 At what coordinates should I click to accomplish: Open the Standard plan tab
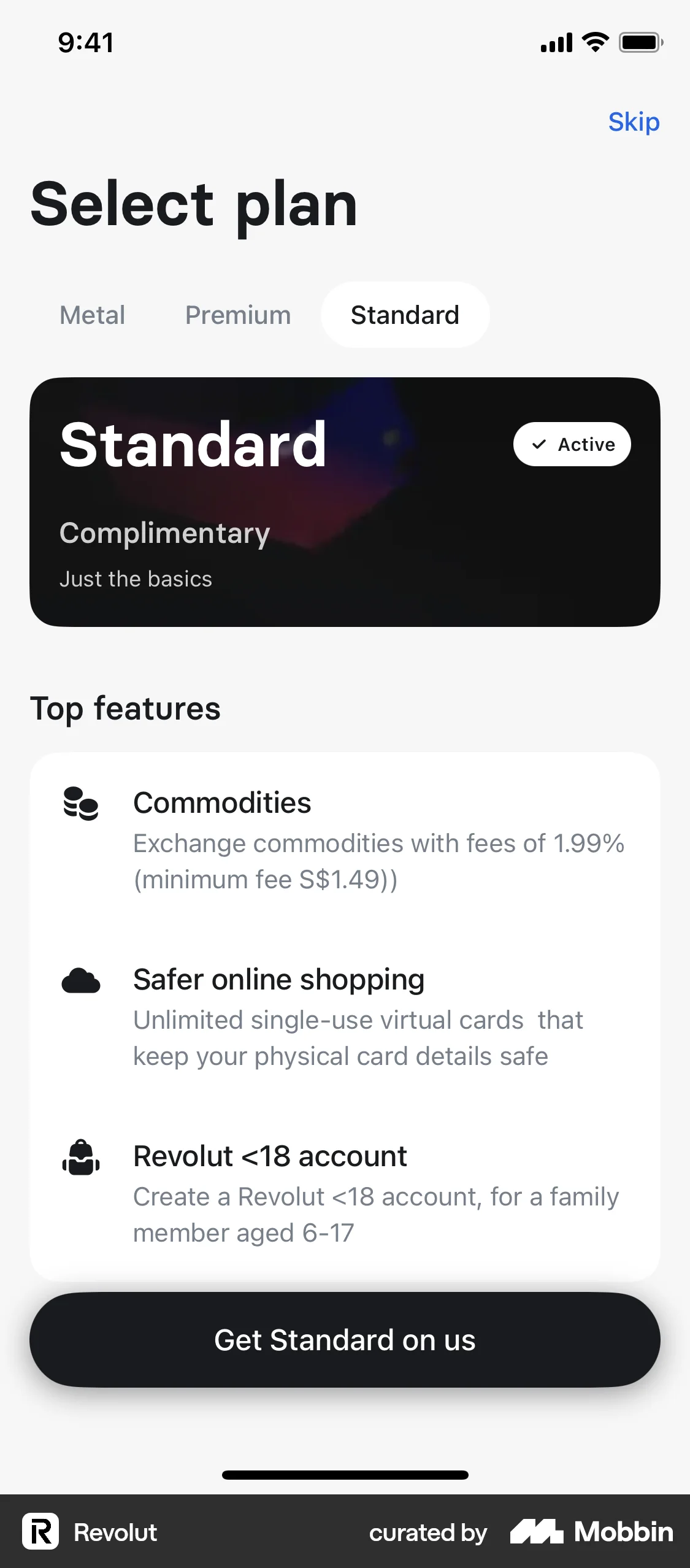click(x=404, y=315)
